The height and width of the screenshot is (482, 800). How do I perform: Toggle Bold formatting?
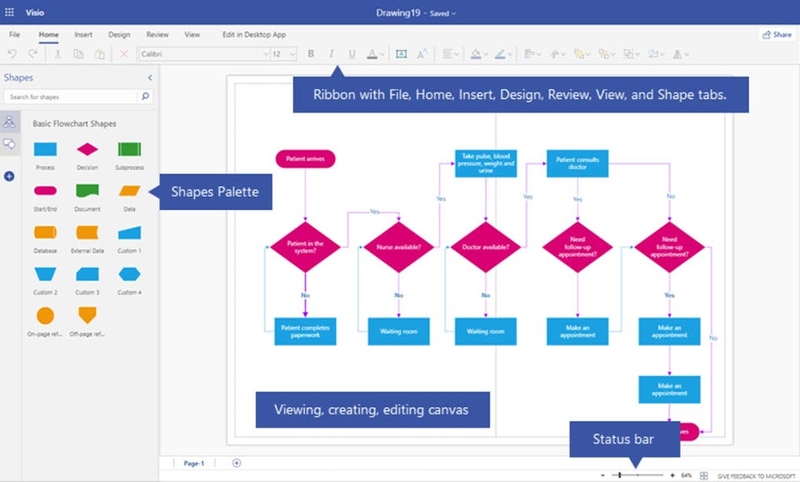click(311, 54)
